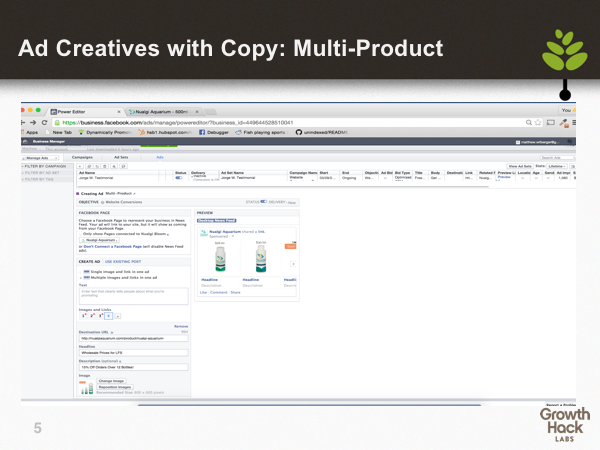This screenshot has width=600, height=450.
Task: Click the Business Manager briefcase icon
Action: point(26,142)
